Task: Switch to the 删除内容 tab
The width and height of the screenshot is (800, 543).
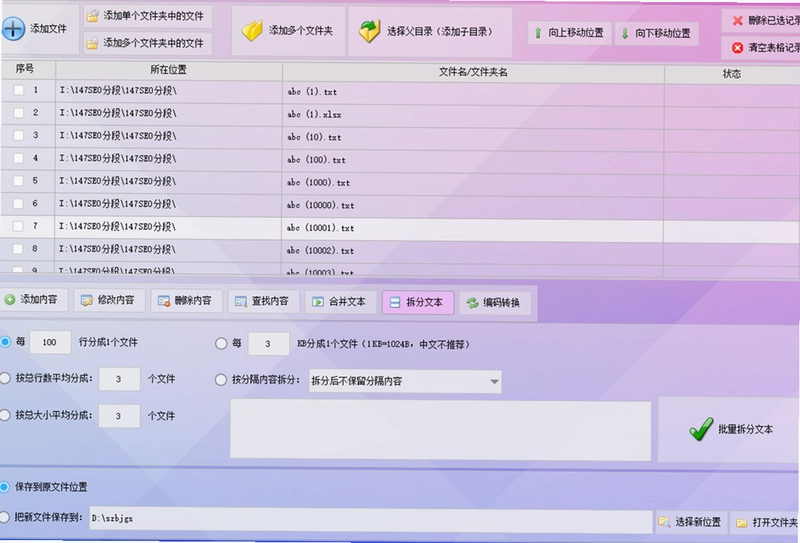Action: point(186,301)
